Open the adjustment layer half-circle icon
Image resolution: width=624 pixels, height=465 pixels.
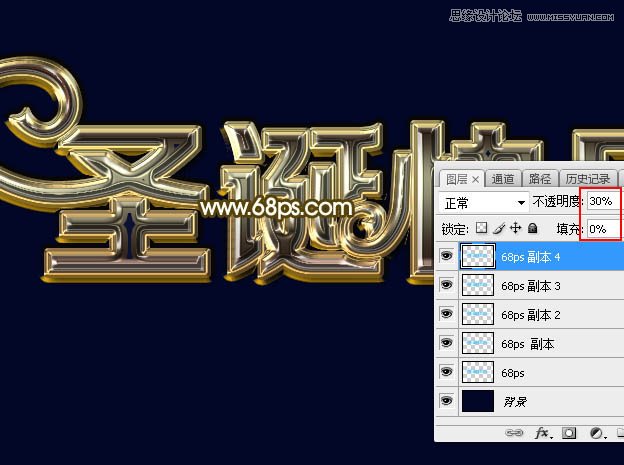coord(597,433)
